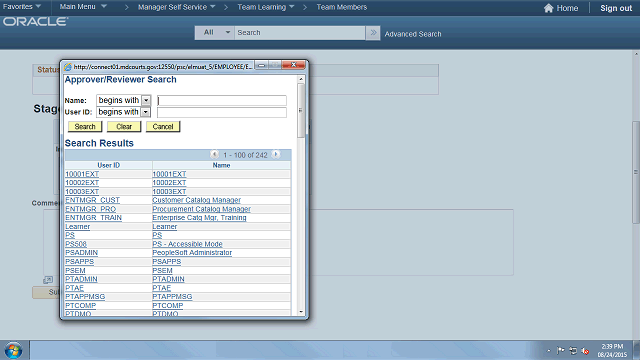Click the network tray icon

[573, 351]
